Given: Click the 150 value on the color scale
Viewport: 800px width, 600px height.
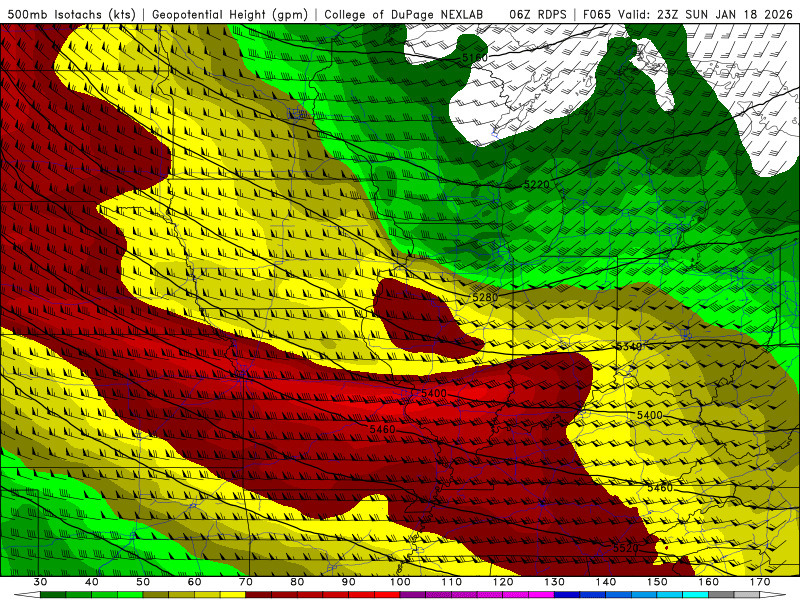Looking at the screenshot, I should (x=657, y=582).
